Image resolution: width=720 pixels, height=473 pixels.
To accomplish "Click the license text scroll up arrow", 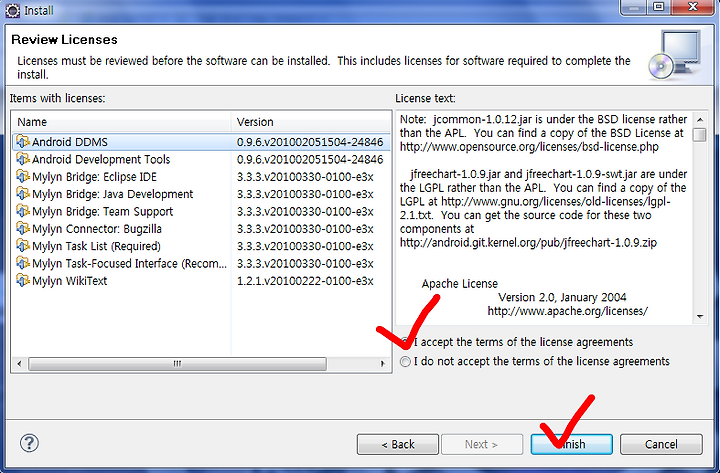I will (700, 120).
